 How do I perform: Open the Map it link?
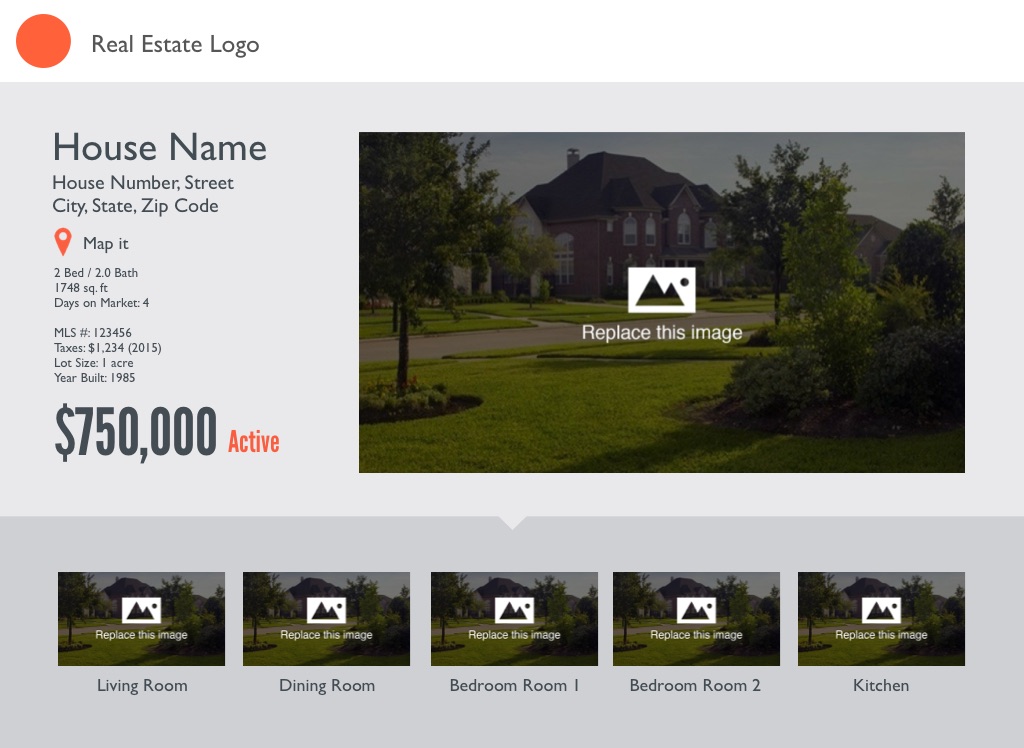[x=105, y=244]
